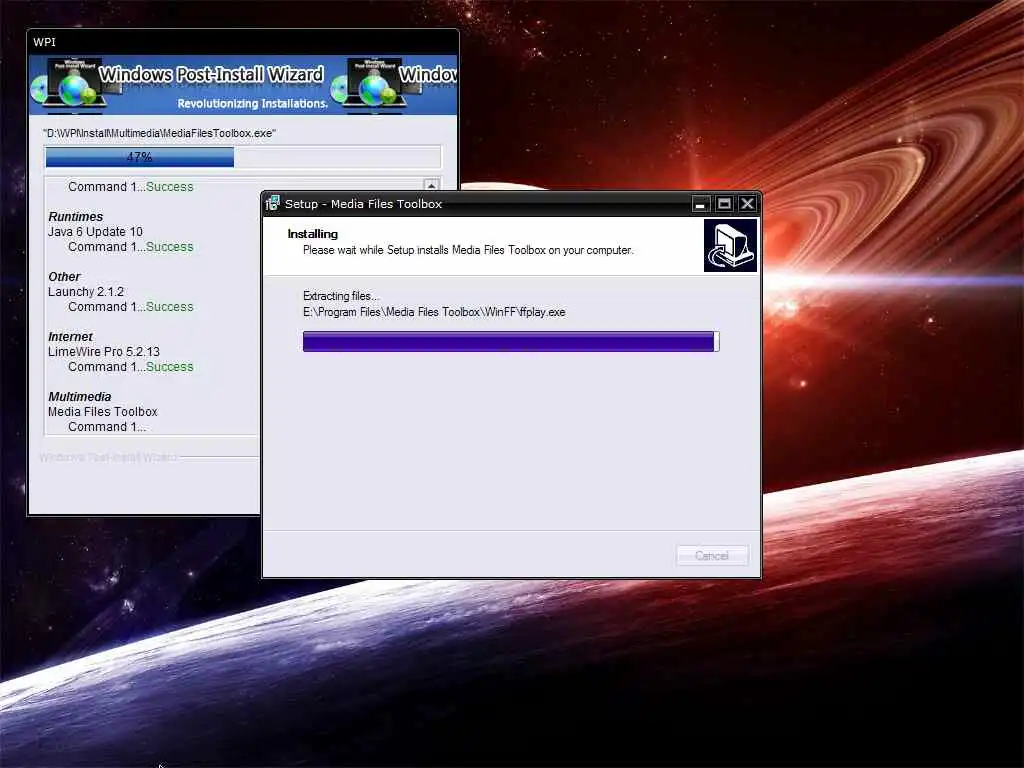Click 'Command 1...' under Media Files Toolbox

[107, 427]
